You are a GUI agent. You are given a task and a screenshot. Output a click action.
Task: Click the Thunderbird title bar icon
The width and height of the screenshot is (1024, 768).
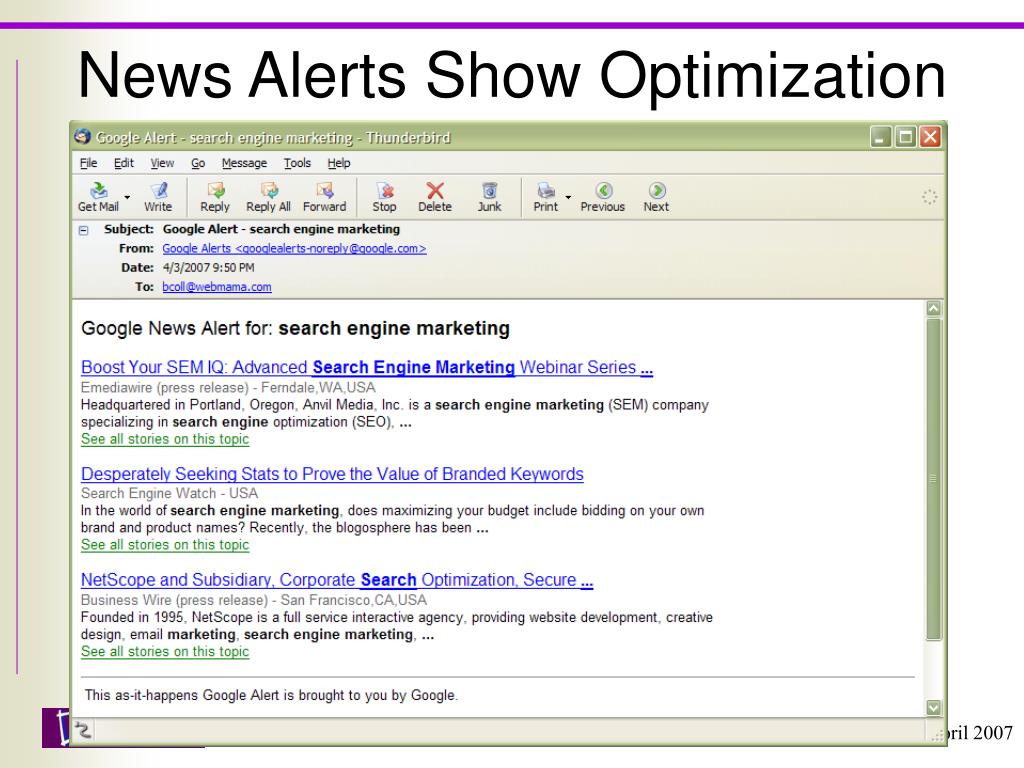point(82,136)
